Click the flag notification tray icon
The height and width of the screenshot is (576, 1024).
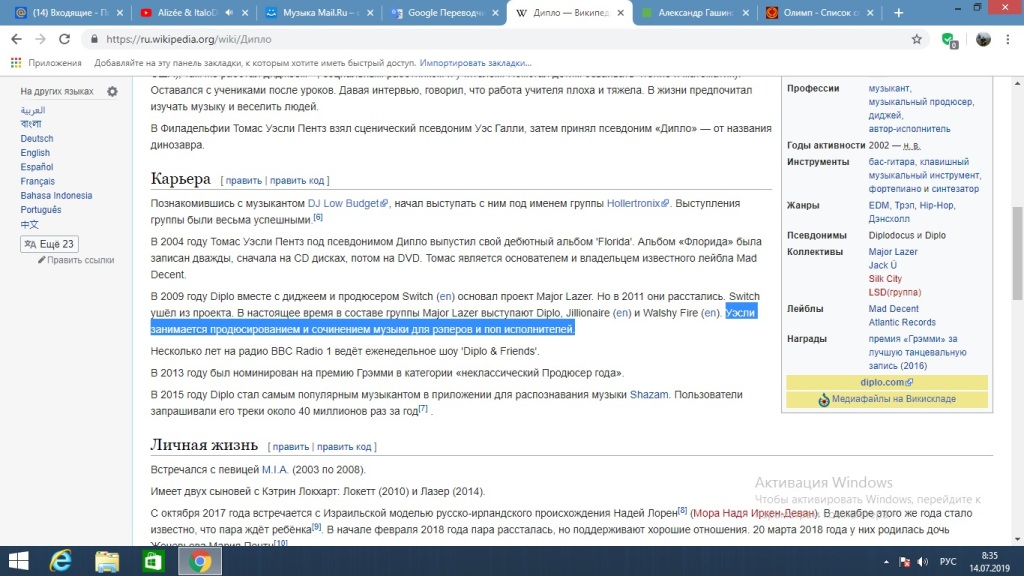point(904,562)
